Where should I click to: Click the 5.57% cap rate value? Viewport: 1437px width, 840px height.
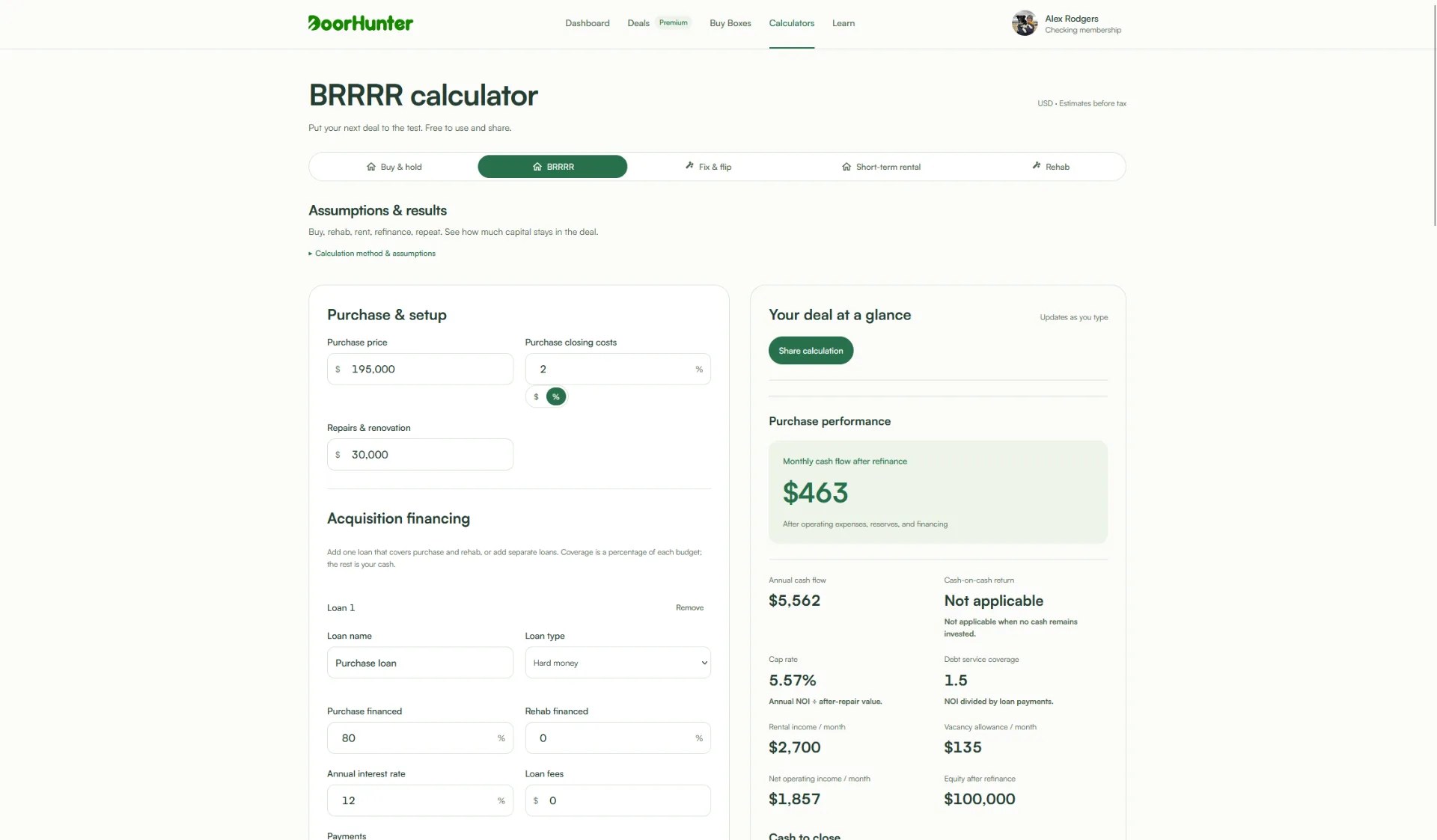[792, 681]
